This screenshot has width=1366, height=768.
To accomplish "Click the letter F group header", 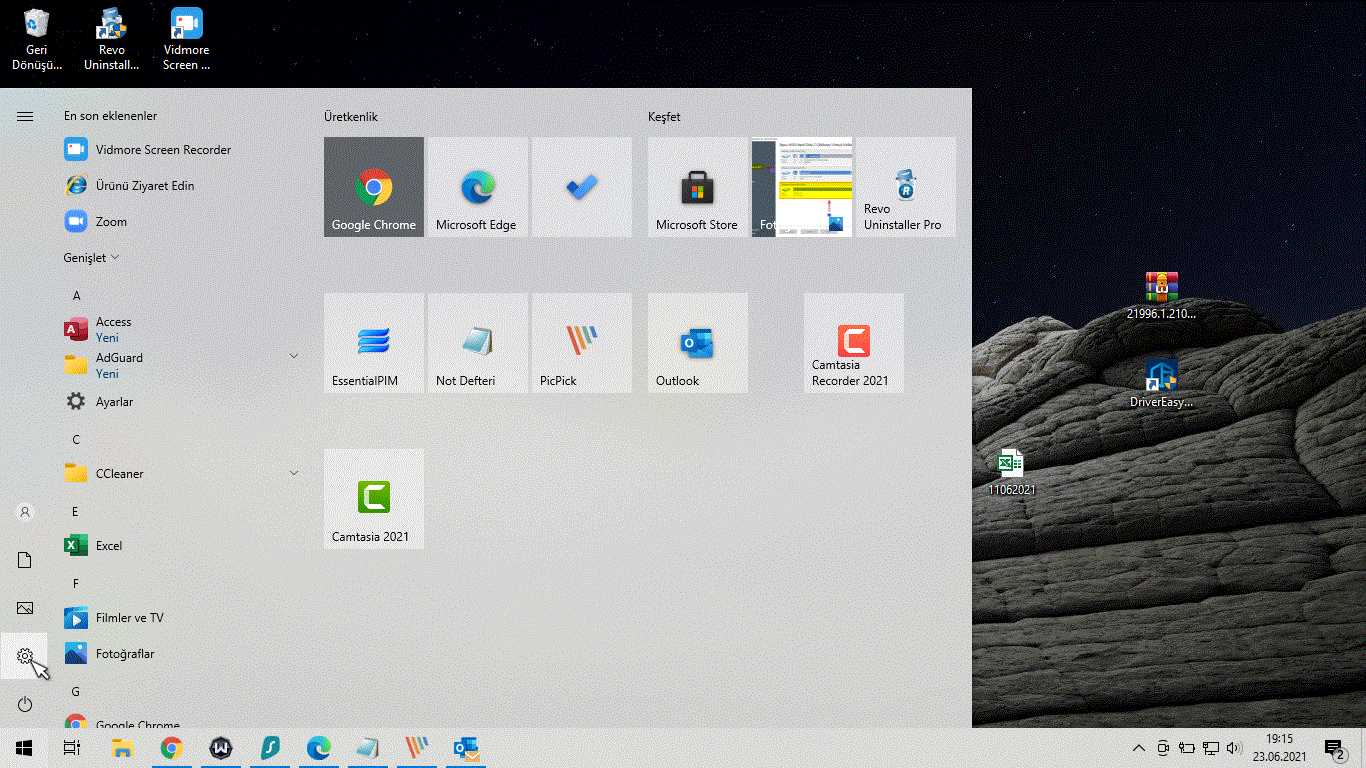I will 75,584.
